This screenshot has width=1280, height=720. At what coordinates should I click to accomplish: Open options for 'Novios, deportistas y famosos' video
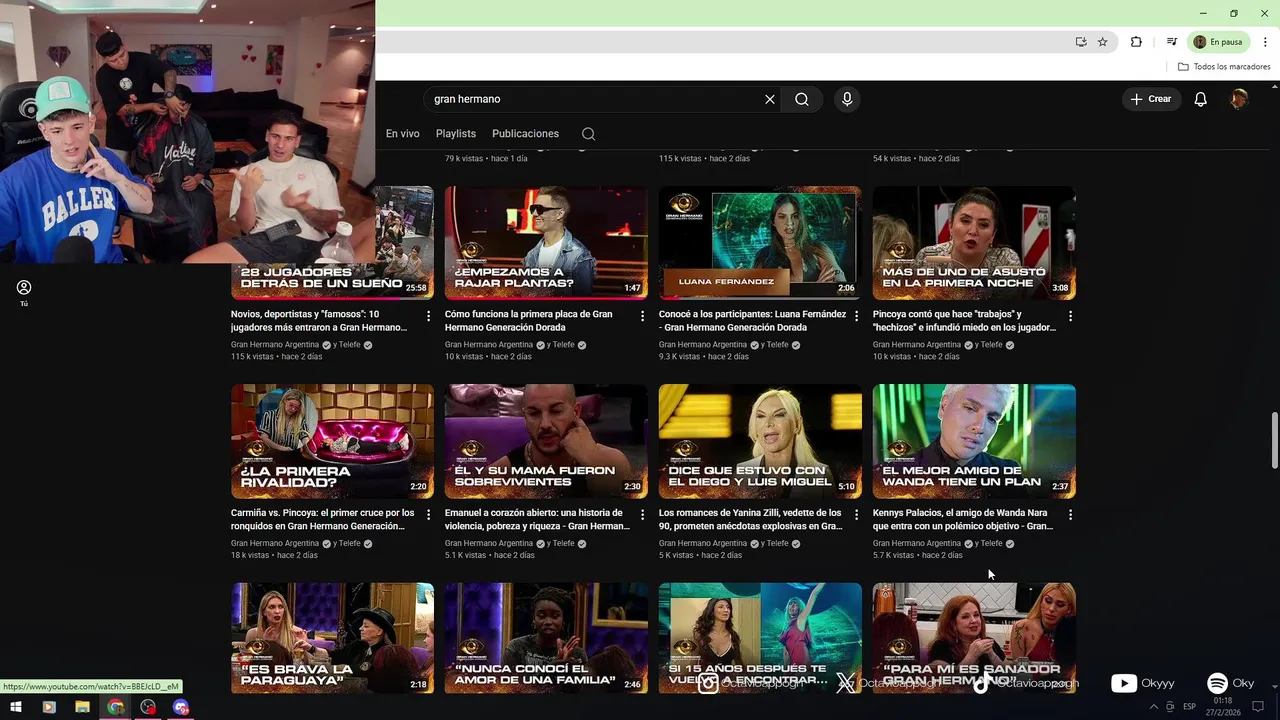tap(429, 316)
